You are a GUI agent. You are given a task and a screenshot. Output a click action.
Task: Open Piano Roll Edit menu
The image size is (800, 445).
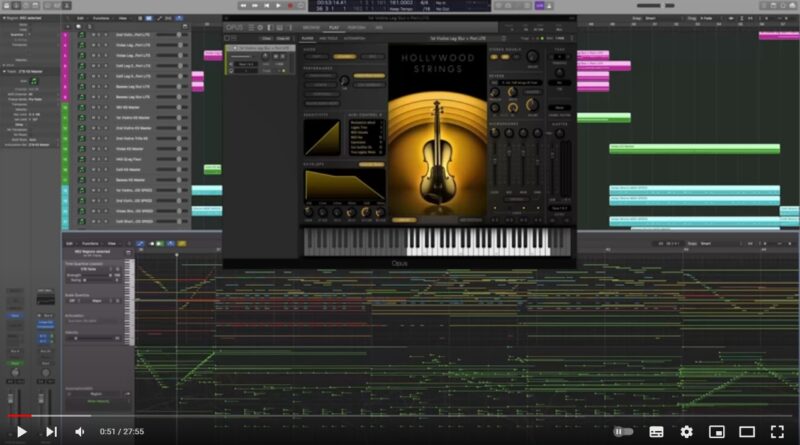pyautogui.click(x=69, y=243)
